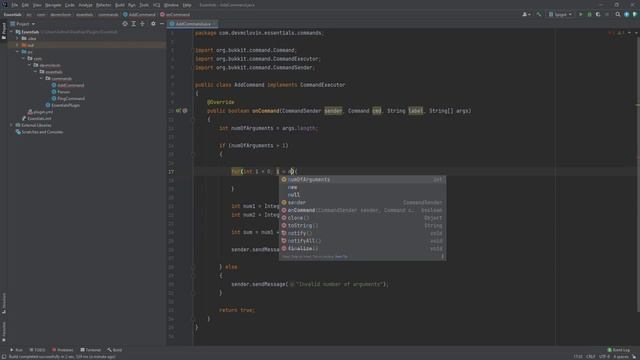
Task: Open Project panel gear settings
Action: point(153,24)
